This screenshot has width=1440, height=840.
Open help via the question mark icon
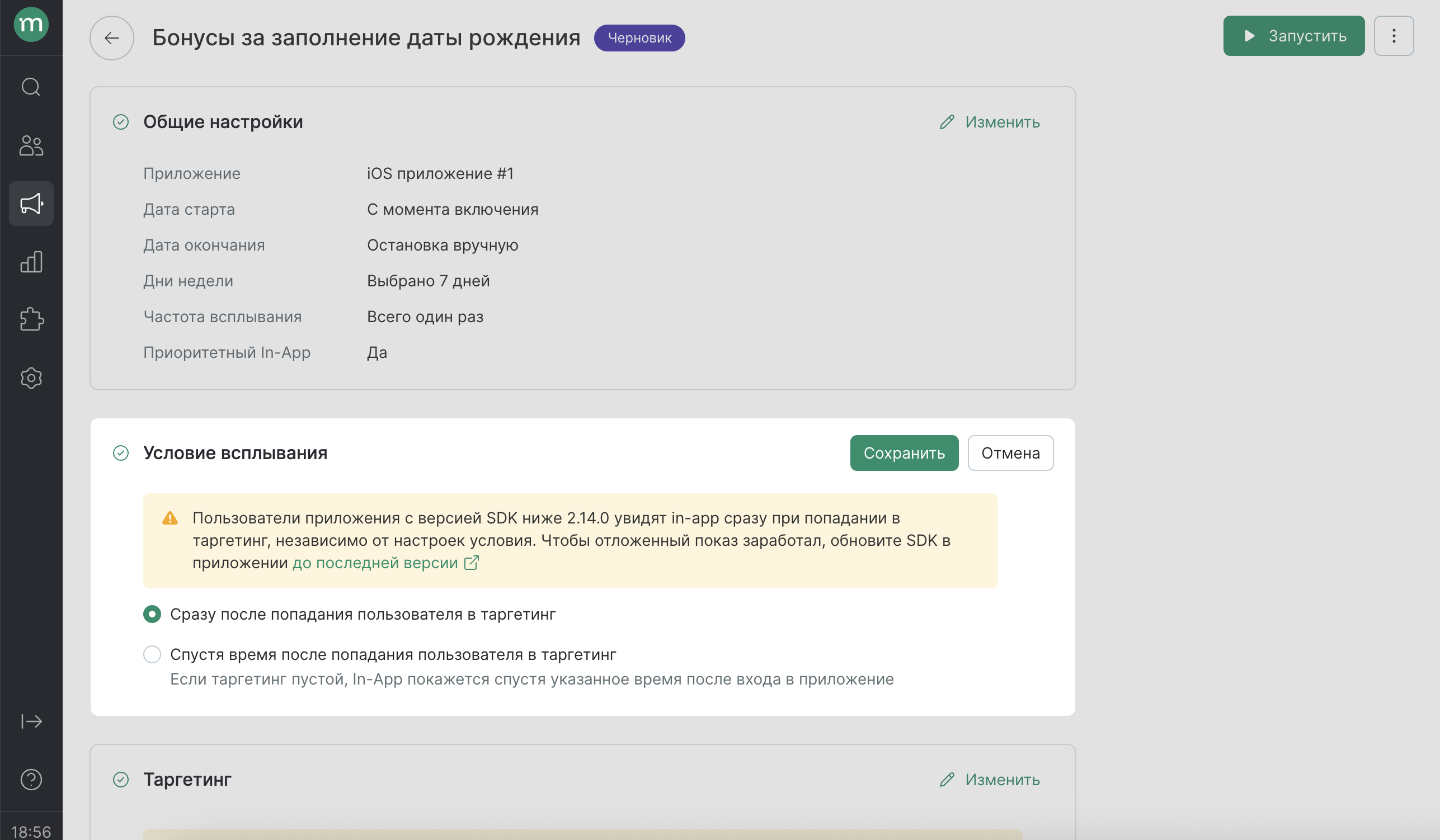pyautogui.click(x=31, y=780)
